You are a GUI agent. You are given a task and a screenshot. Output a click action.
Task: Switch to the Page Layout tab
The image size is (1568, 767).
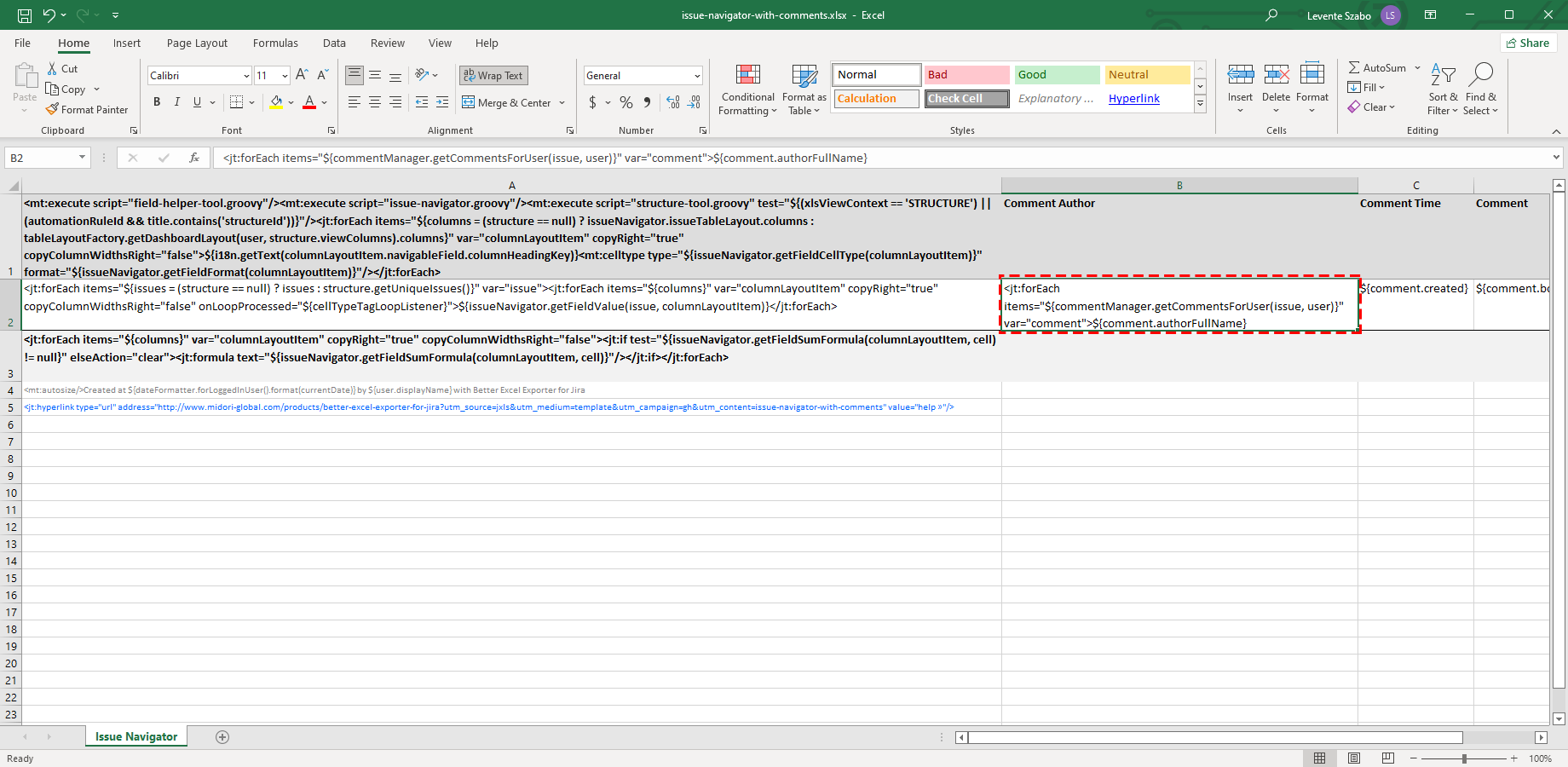click(197, 43)
